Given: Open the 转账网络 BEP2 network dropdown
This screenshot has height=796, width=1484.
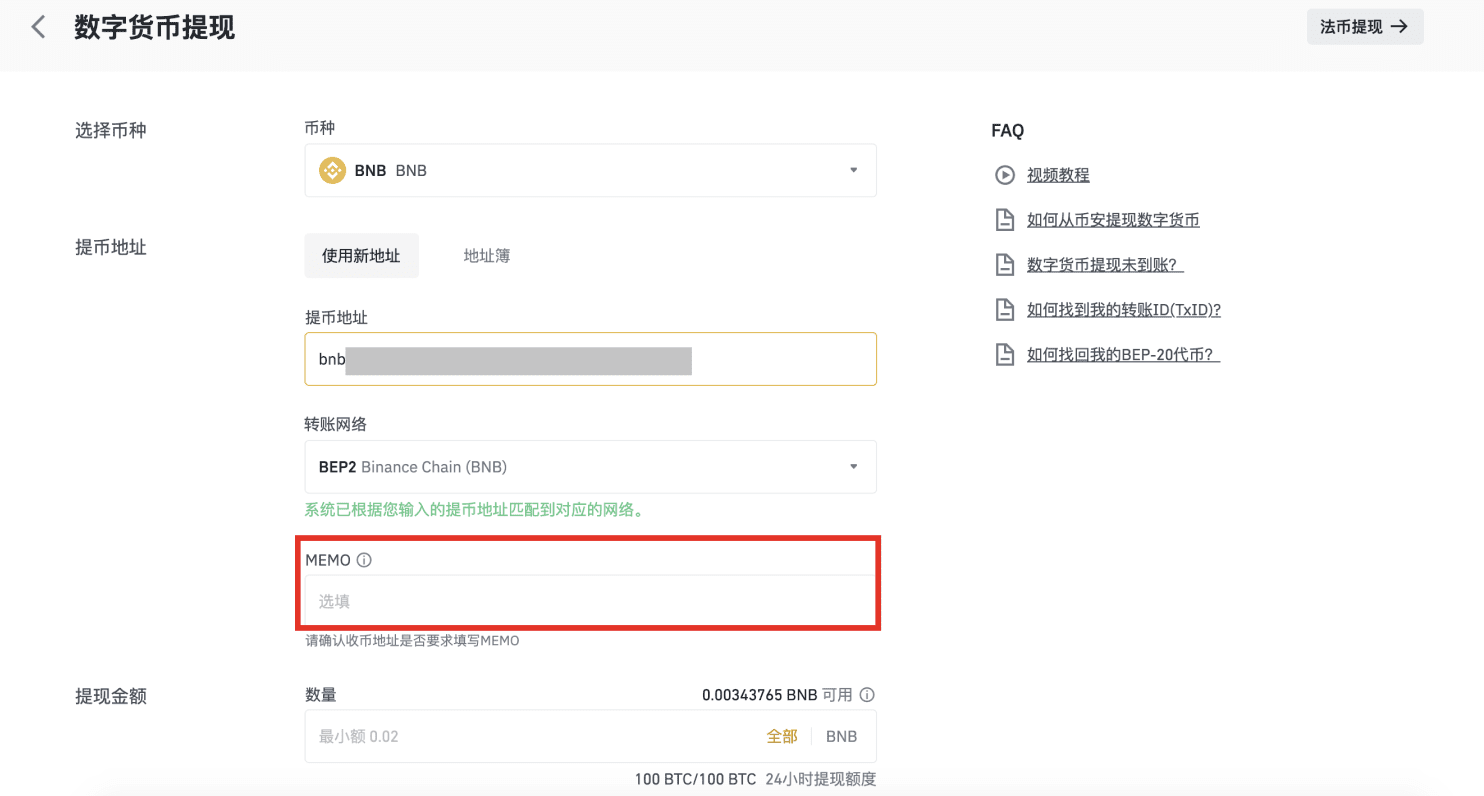Looking at the screenshot, I should (590, 467).
